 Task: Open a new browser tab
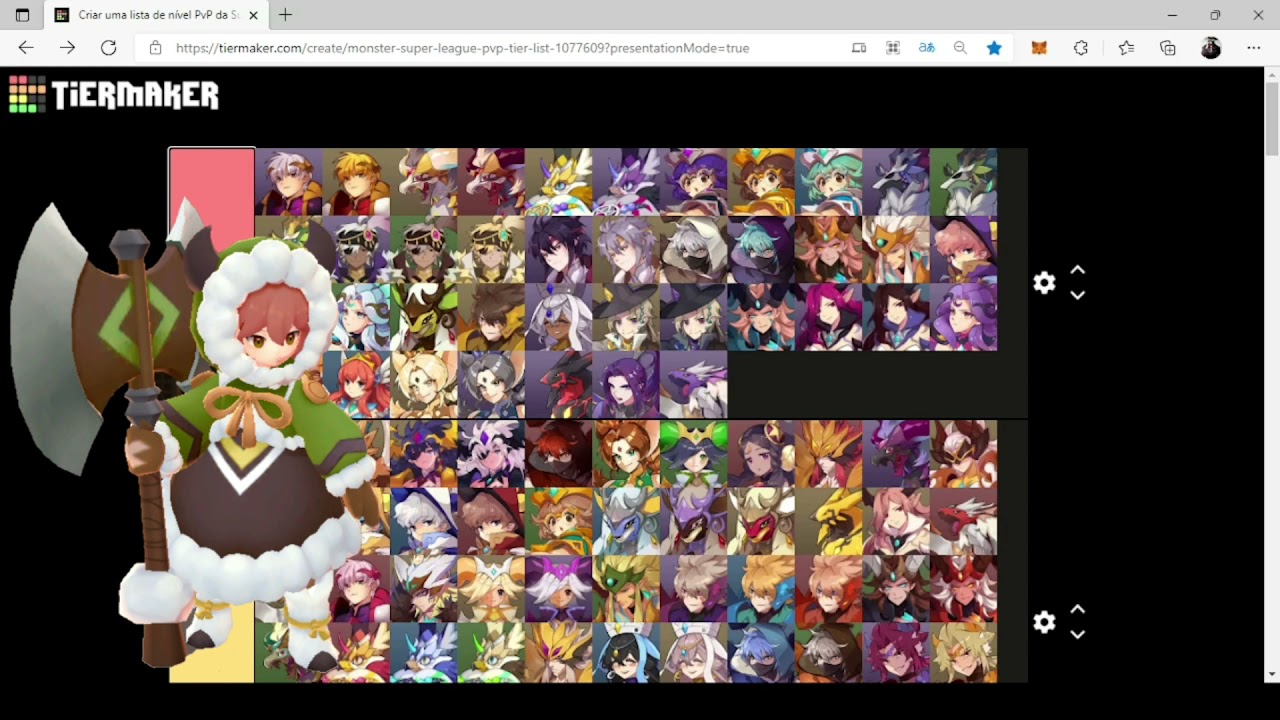click(x=285, y=15)
